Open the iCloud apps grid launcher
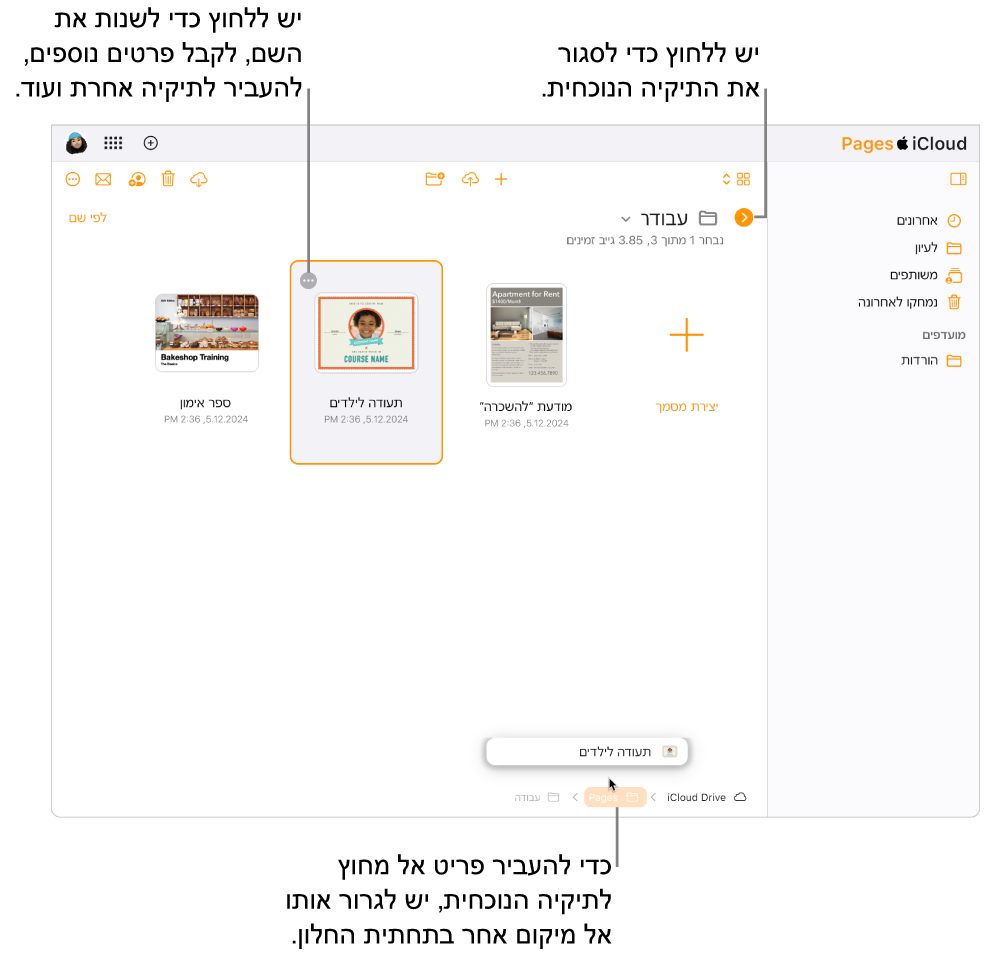The image size is (984, 960). point(113,143)
